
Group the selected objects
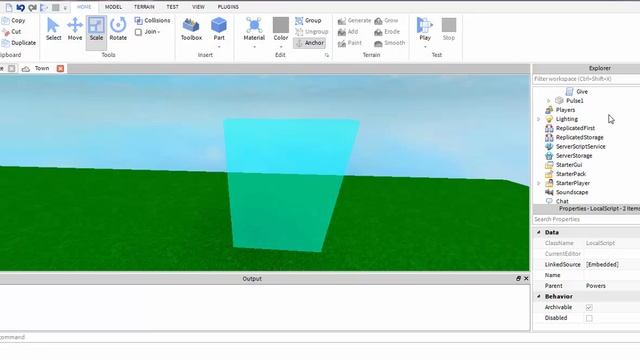pos(308,20)
